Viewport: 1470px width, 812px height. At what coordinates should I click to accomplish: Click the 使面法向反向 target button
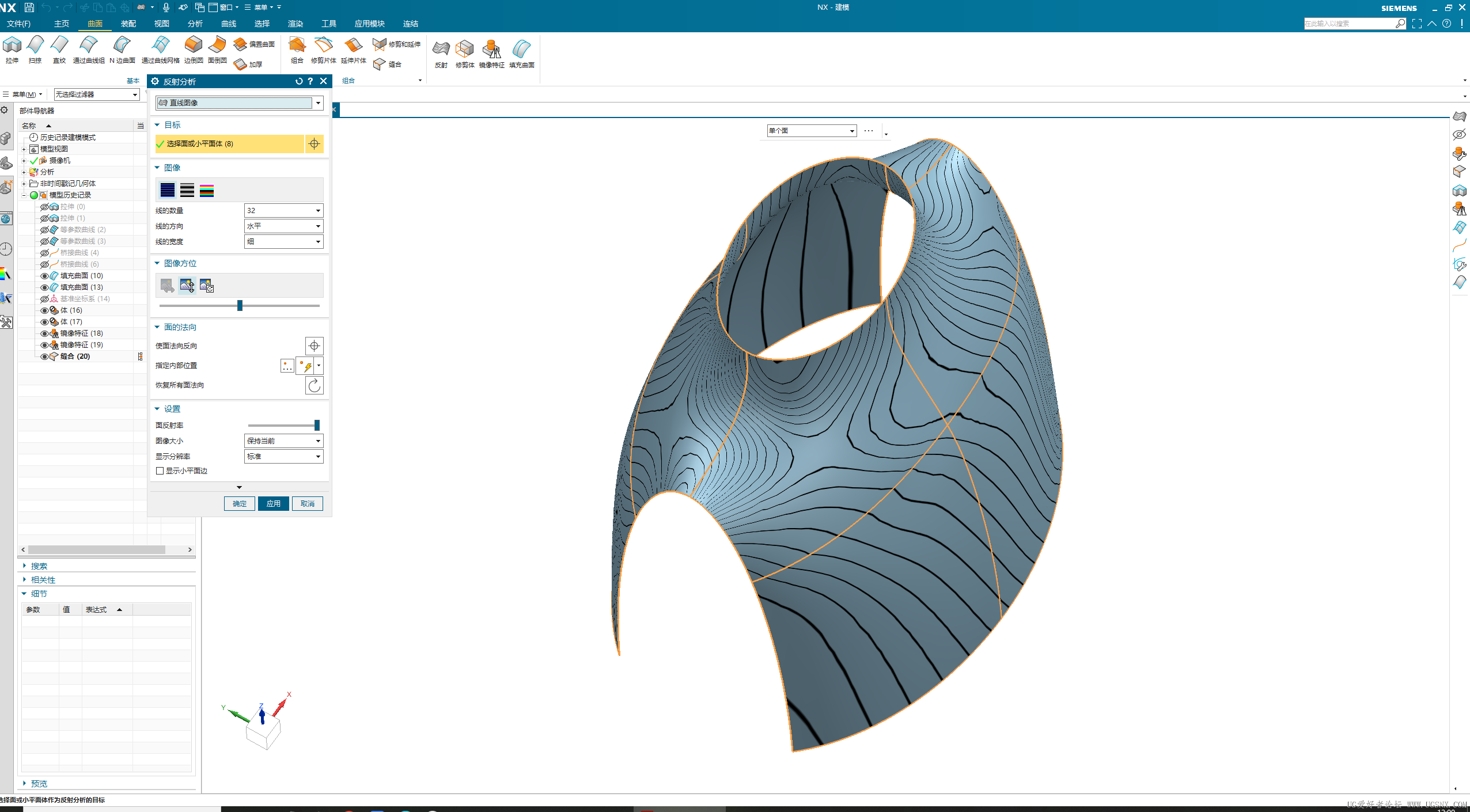pyautogui.click(x=314, y=346)
